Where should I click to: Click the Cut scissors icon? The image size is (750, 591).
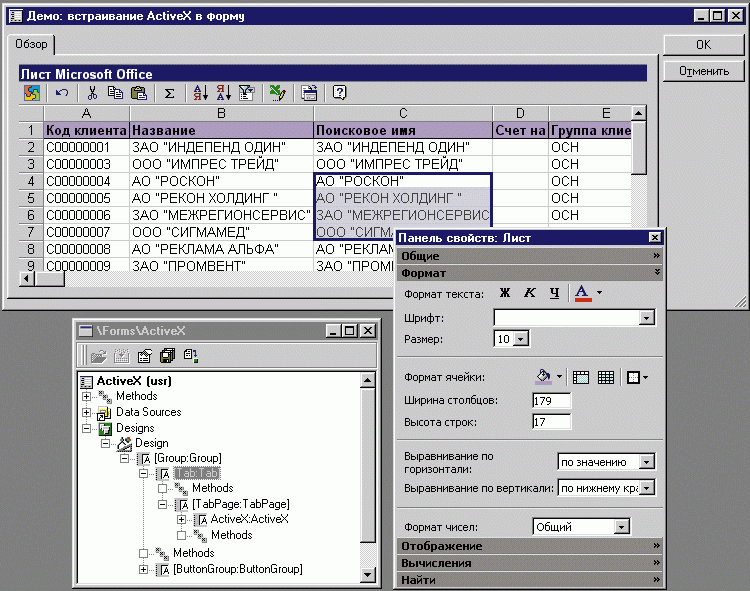pyautogui.click(x=92, y=93)
